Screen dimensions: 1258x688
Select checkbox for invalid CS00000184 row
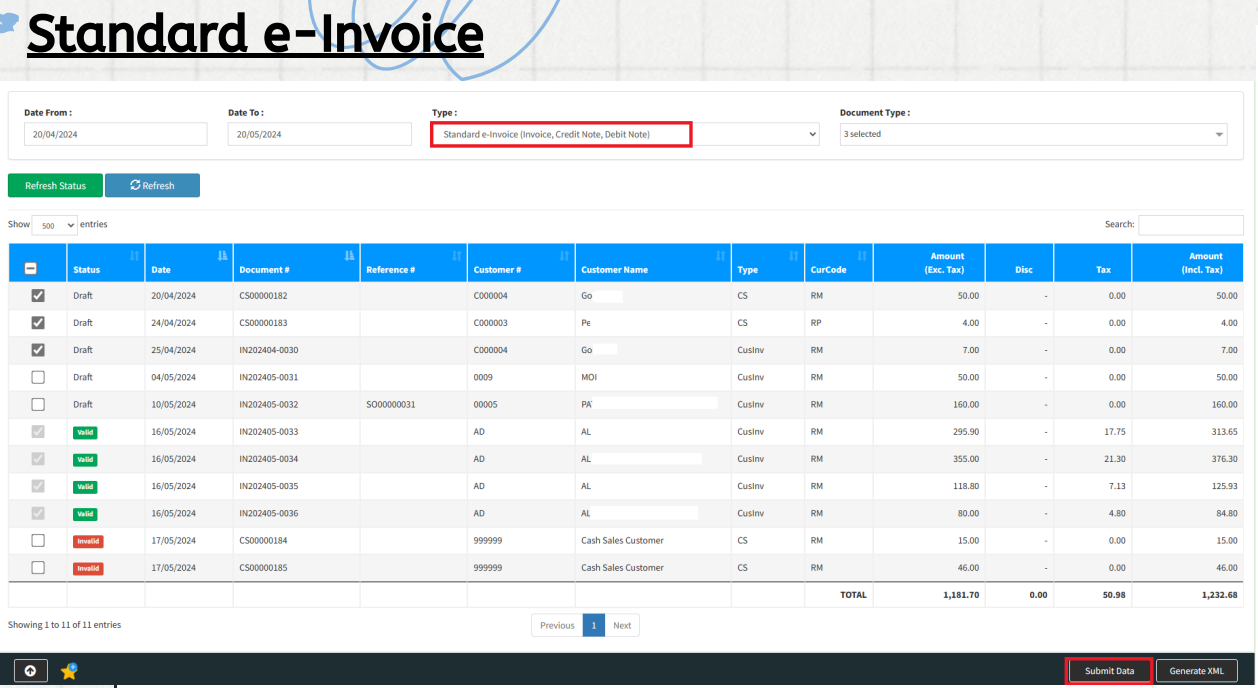pos(38,540)
